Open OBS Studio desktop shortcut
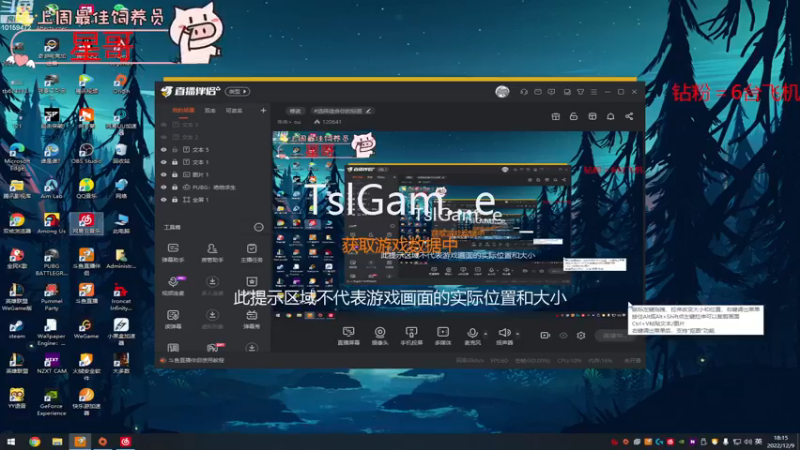 pos(86,153)
